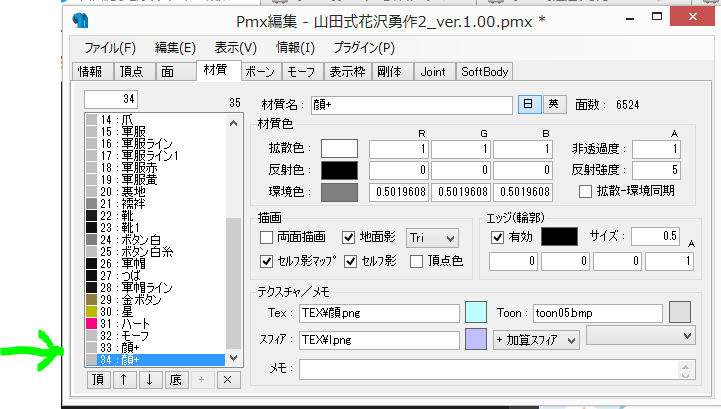Switch to 面 tab
The image size is (721, 409).
[176, 72]
